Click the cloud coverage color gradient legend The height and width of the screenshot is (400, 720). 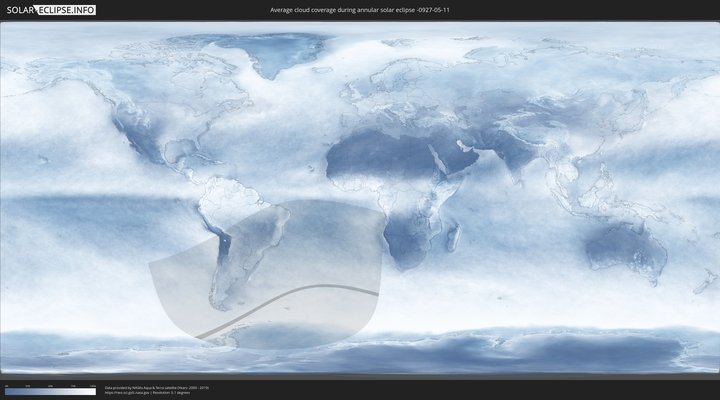point(50,391)
